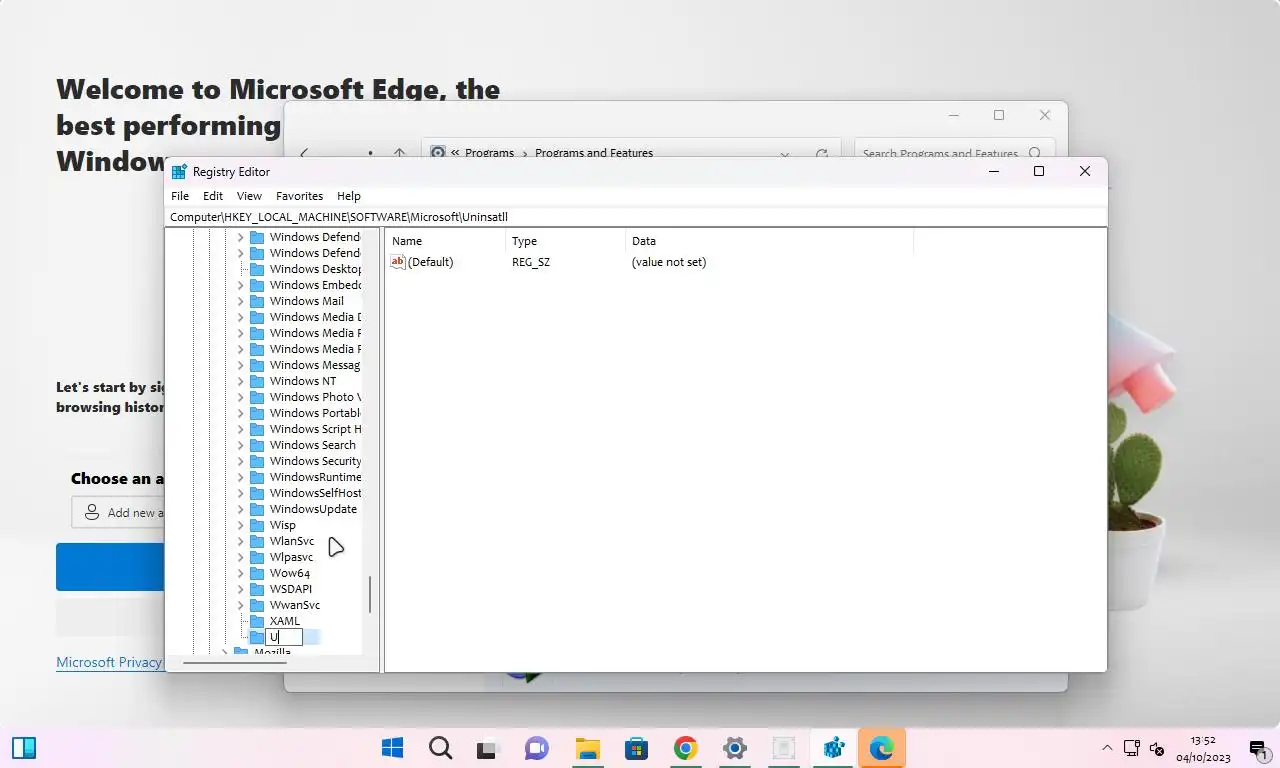Image resolution: width=1280 pixels, height=768 pixels.
Task: Select the Windows Media D key
Action: coord(315,317)
